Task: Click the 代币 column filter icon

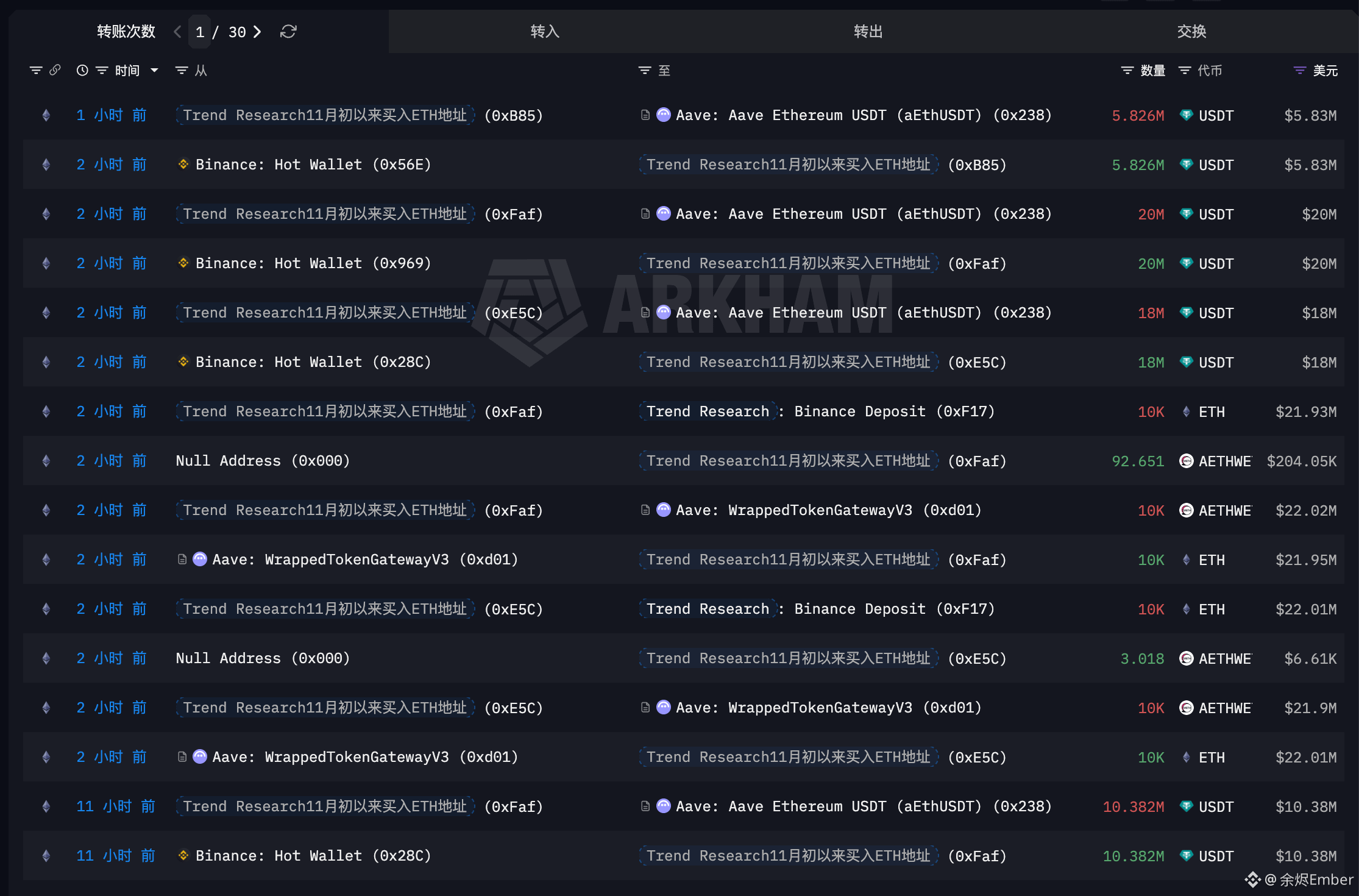Action: click(x=1185, y=71)
